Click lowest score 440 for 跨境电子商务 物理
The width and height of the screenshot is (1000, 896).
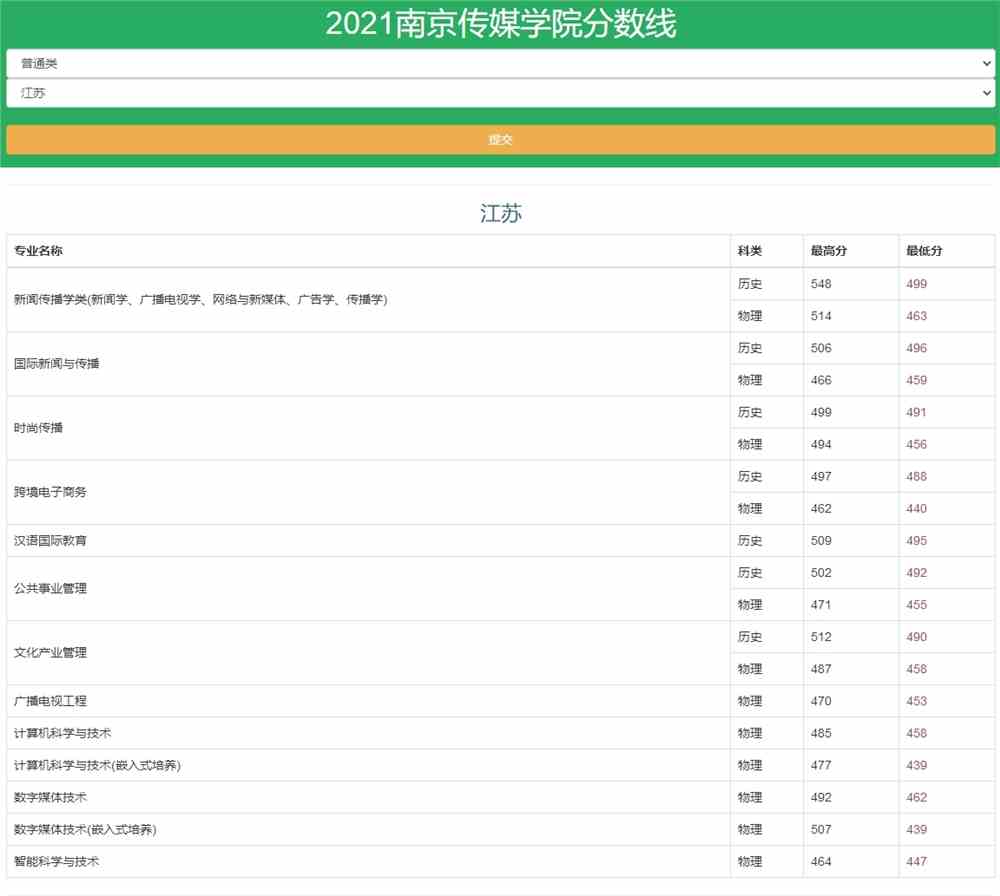click(916, 508)
